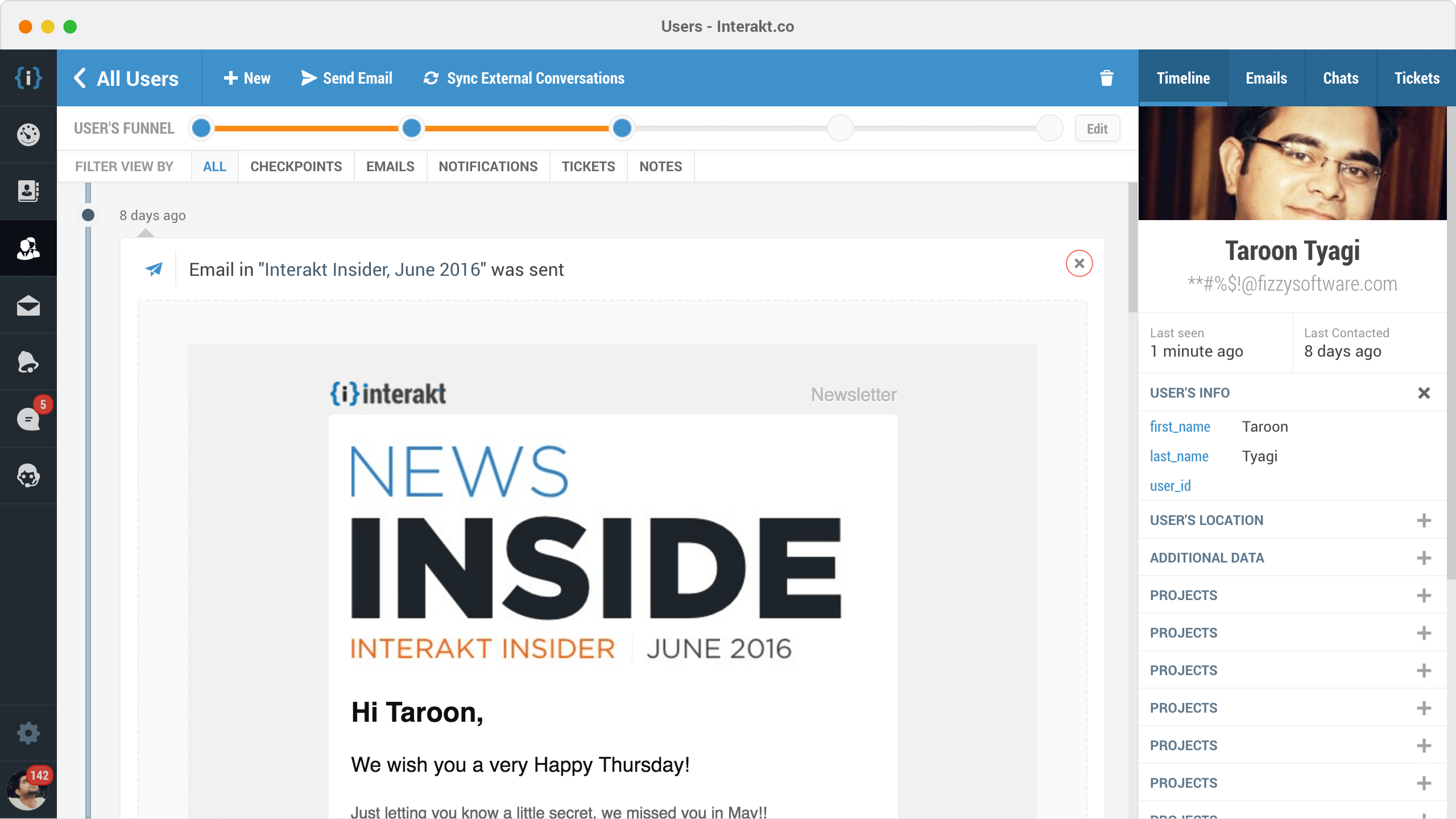Open chat sidebar icon with 5 badge
1456x819 pixels.
tap(28, 419)
